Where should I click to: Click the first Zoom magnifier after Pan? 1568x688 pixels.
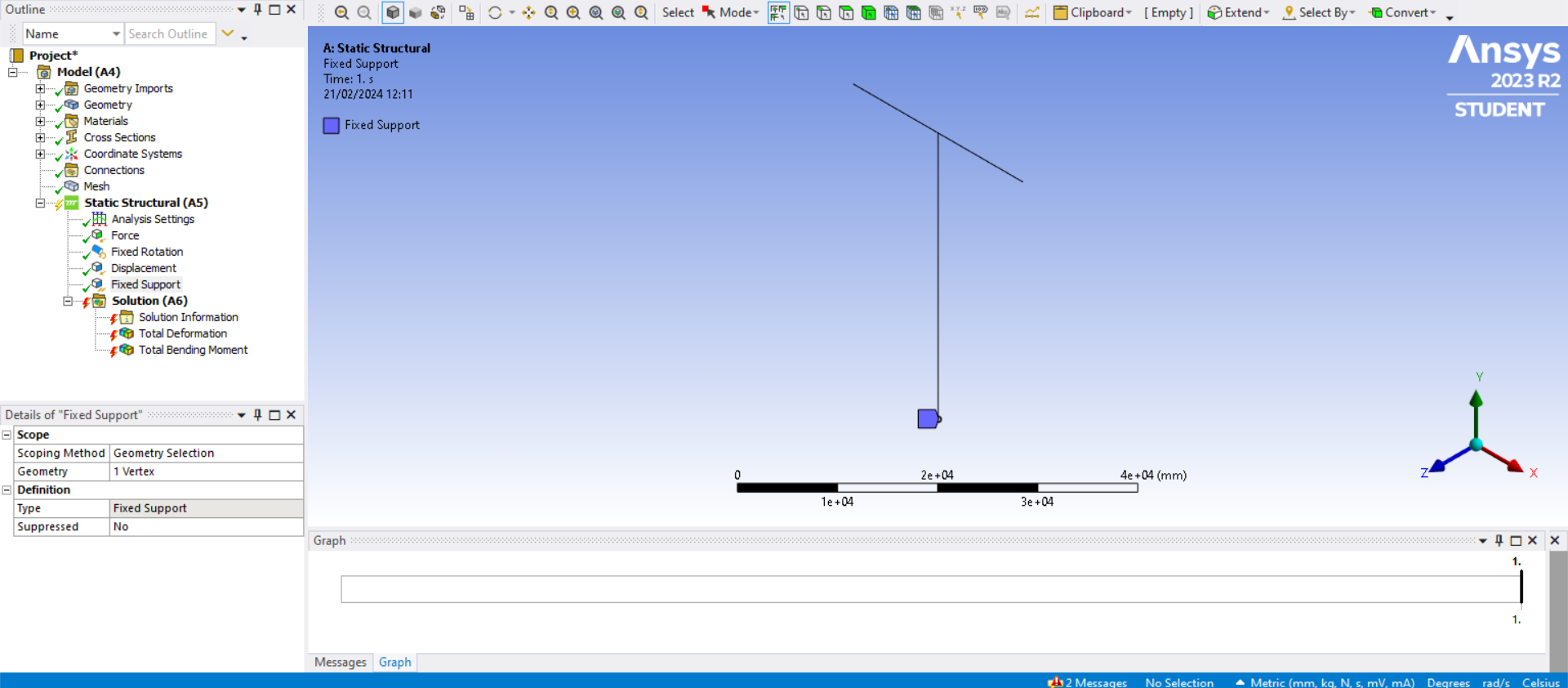tap(551, 12)
